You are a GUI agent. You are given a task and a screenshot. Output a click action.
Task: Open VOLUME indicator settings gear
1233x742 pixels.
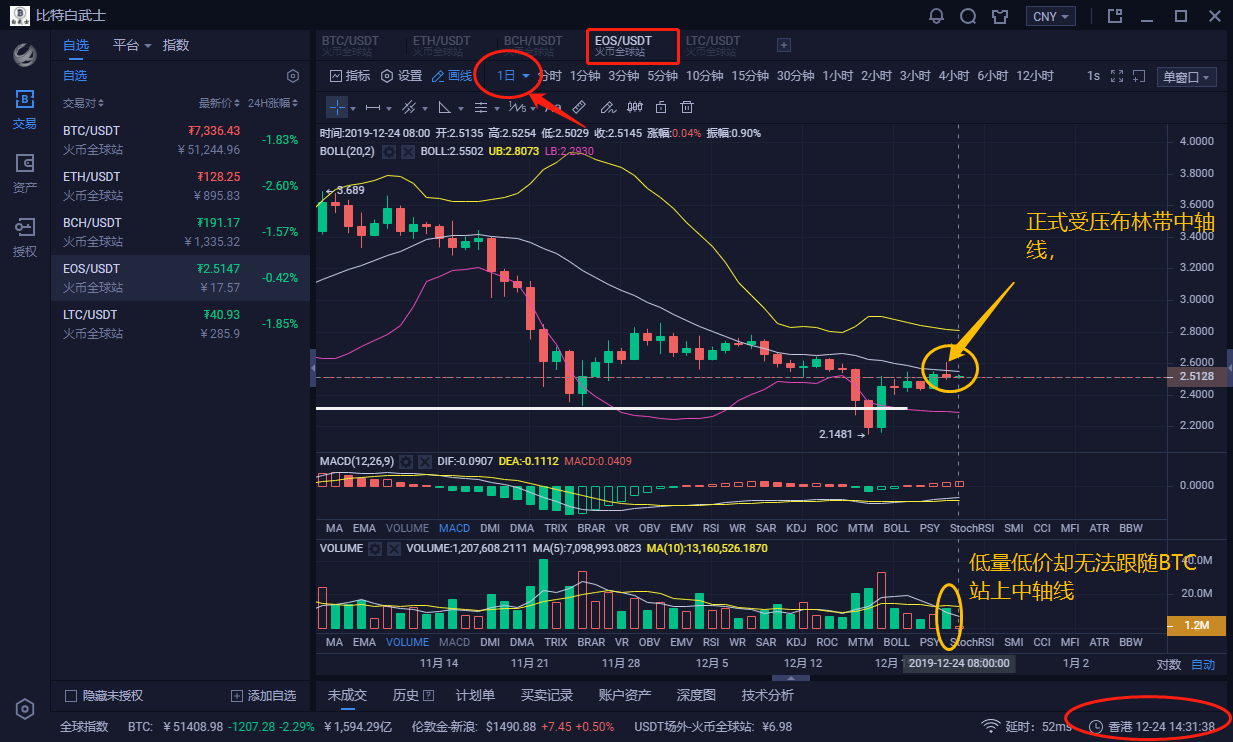[375, 549]
